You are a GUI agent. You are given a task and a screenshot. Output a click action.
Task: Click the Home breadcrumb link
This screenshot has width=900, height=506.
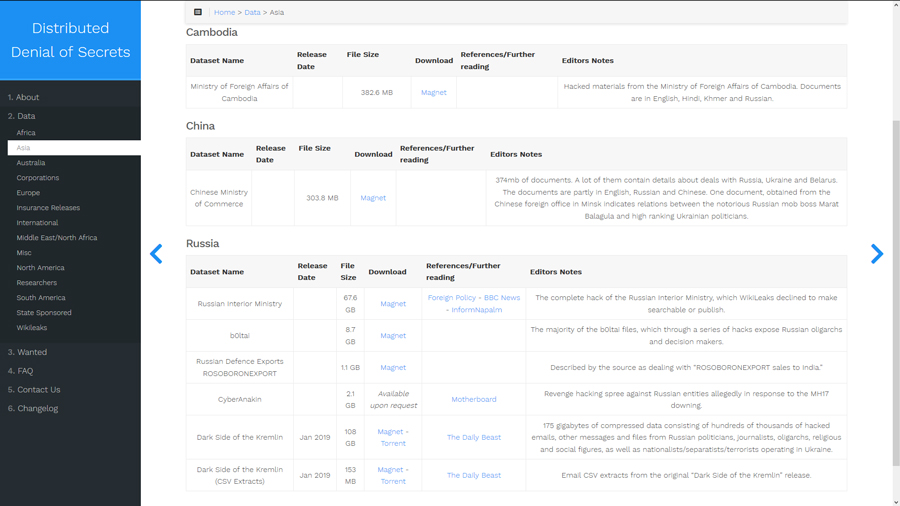point(224,12)
